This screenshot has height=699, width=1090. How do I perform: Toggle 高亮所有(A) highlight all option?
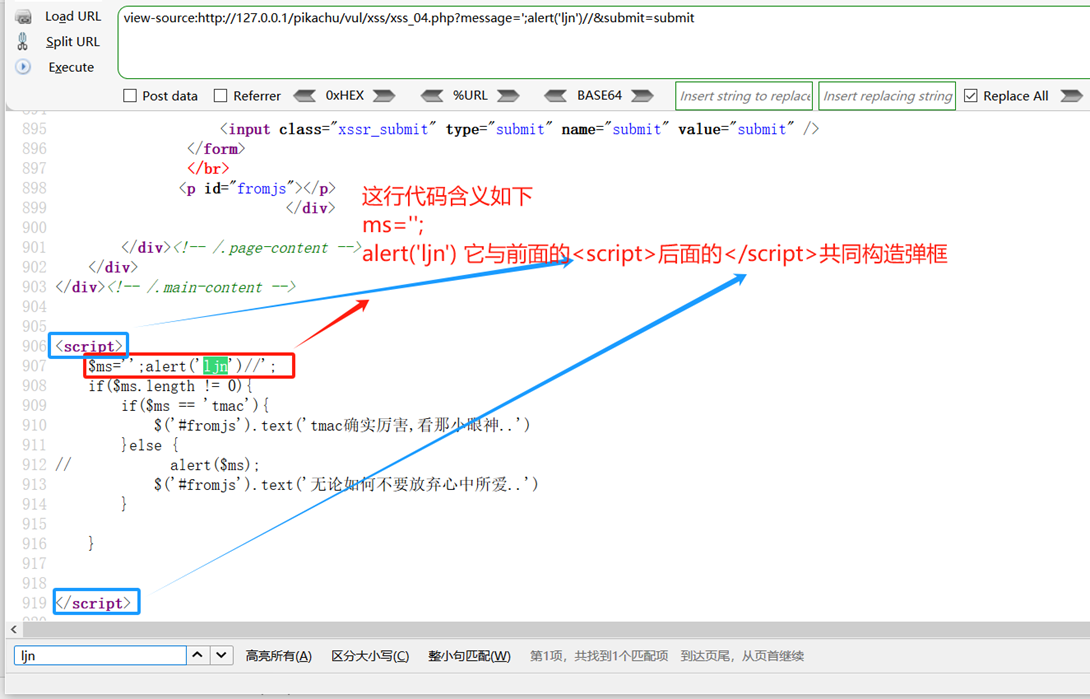[278, 656]
